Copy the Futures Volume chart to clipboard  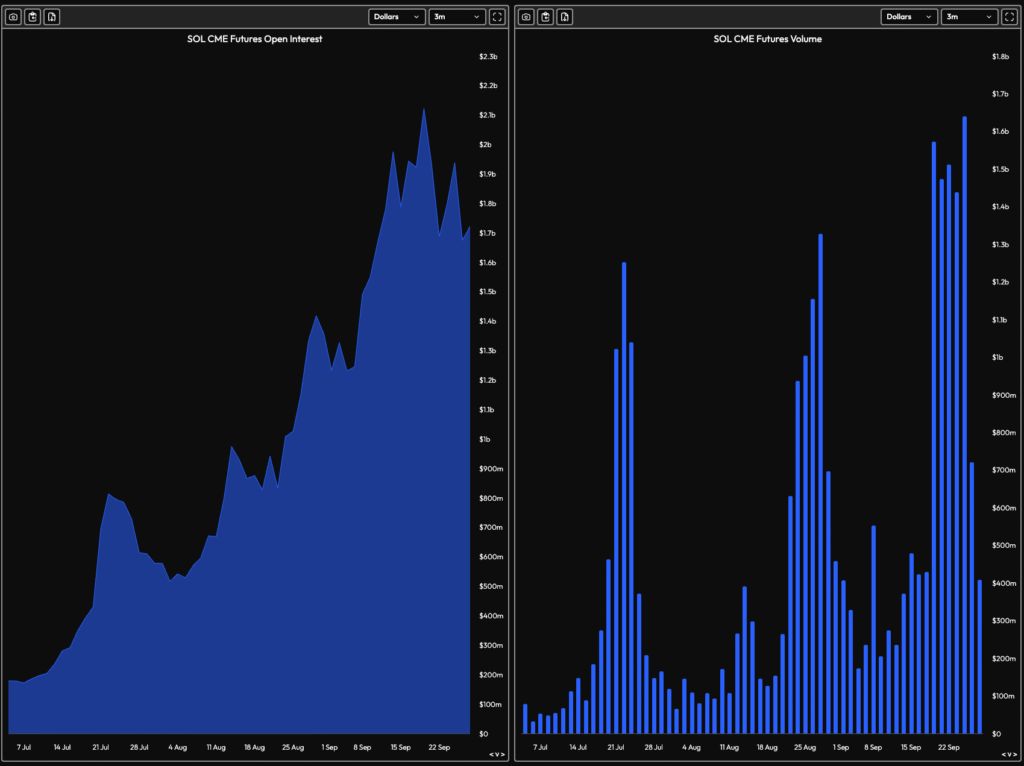pyautogui.click(x=546, y=17)
